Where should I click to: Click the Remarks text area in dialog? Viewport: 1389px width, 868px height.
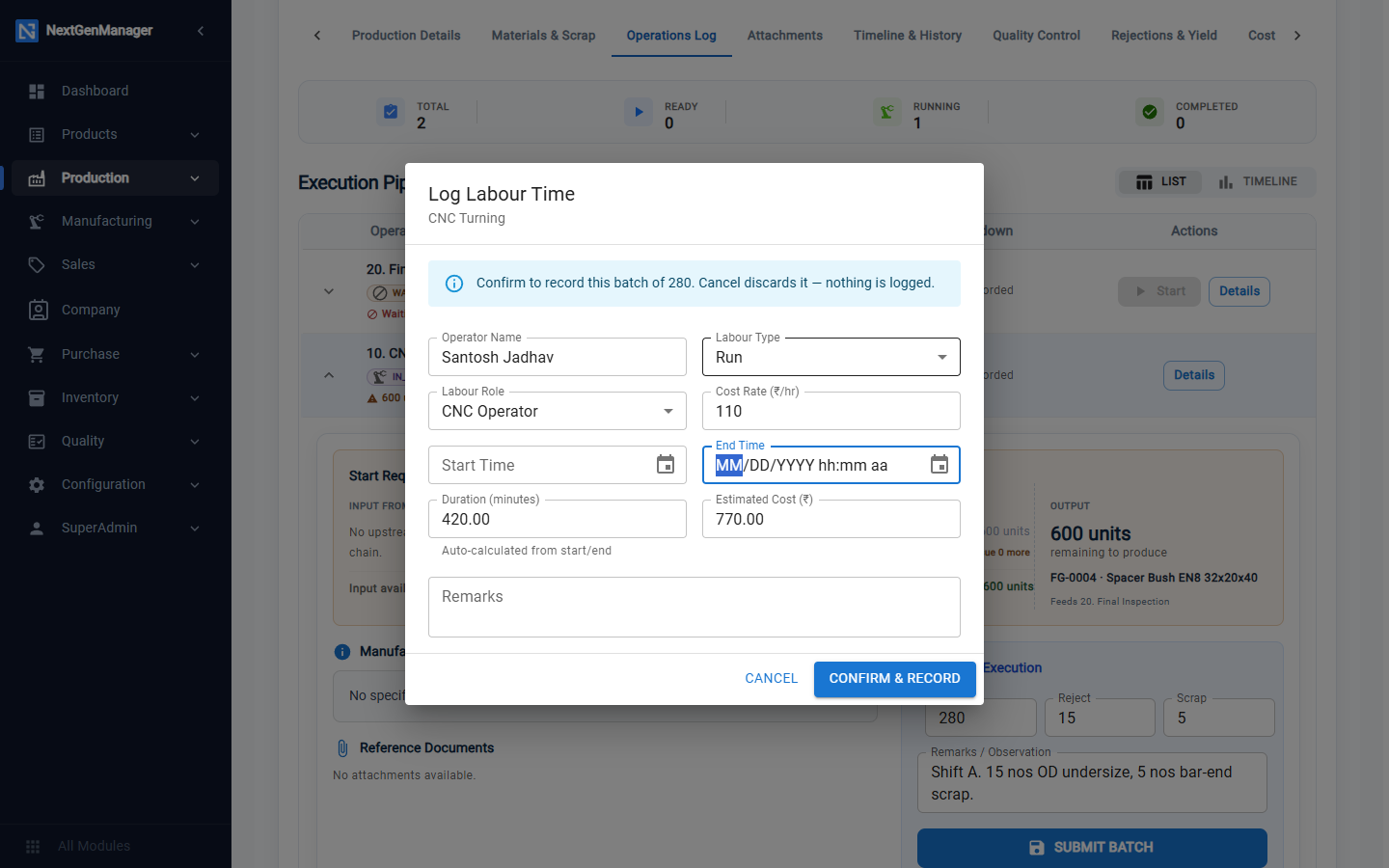click(x=694, y=607)
